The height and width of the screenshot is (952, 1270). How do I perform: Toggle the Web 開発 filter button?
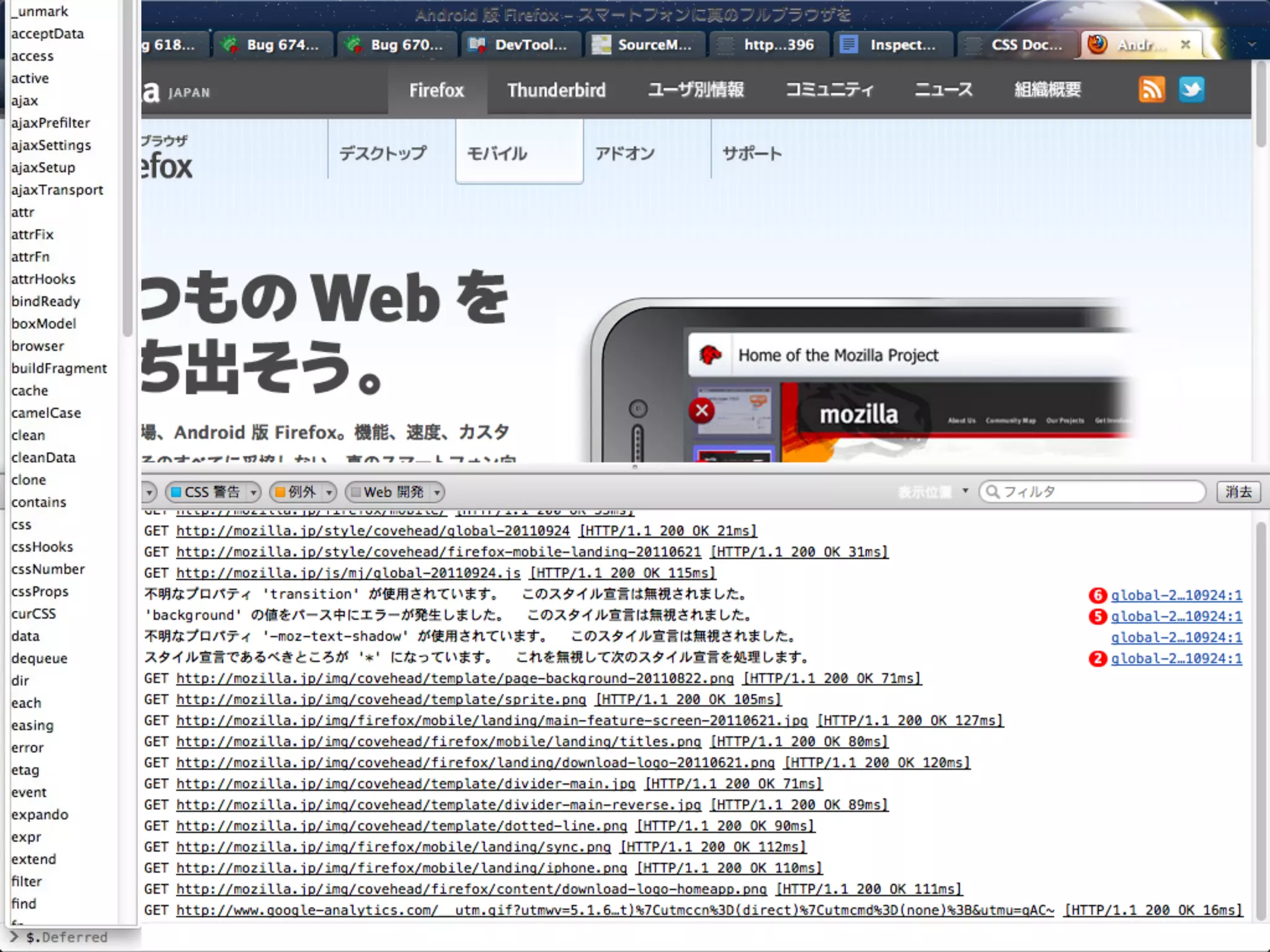[388, 492]
